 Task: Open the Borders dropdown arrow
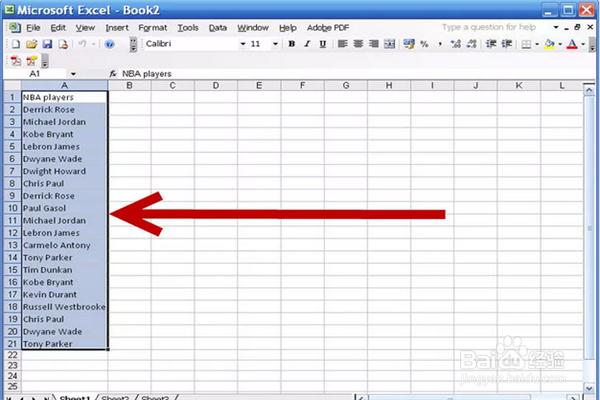coord(537,44)
